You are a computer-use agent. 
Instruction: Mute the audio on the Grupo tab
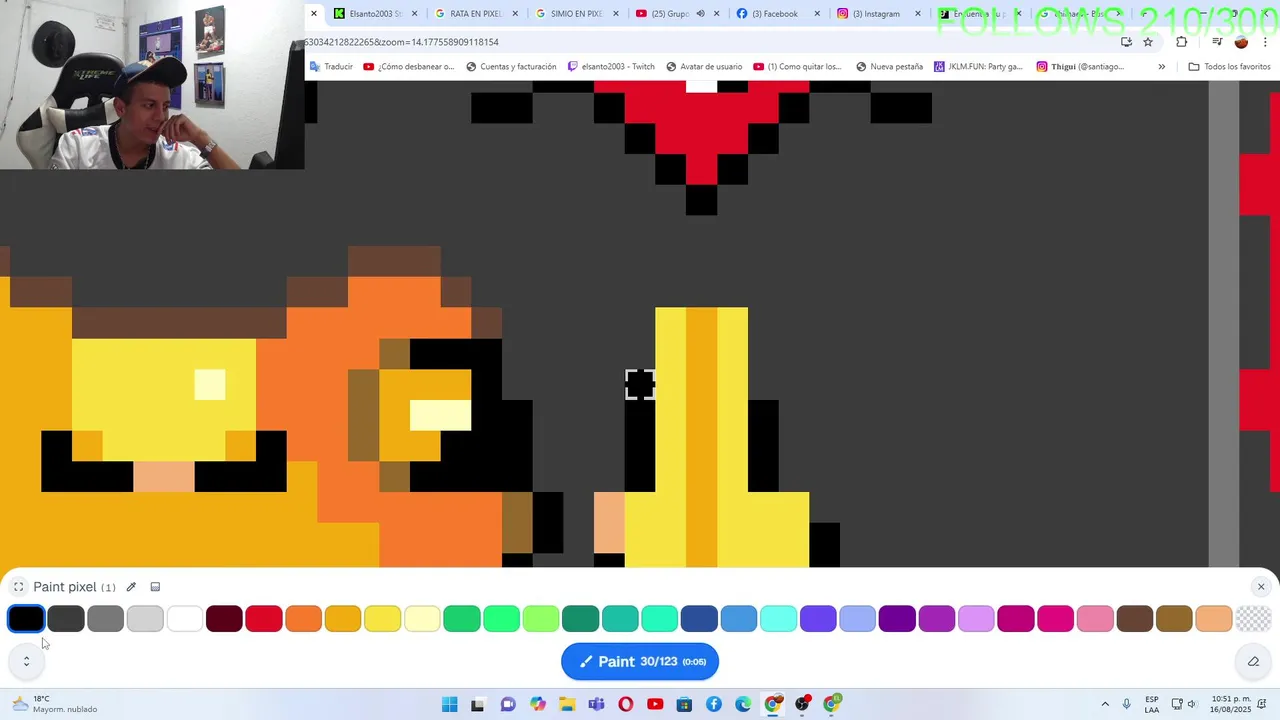click(x=700, y=14)
